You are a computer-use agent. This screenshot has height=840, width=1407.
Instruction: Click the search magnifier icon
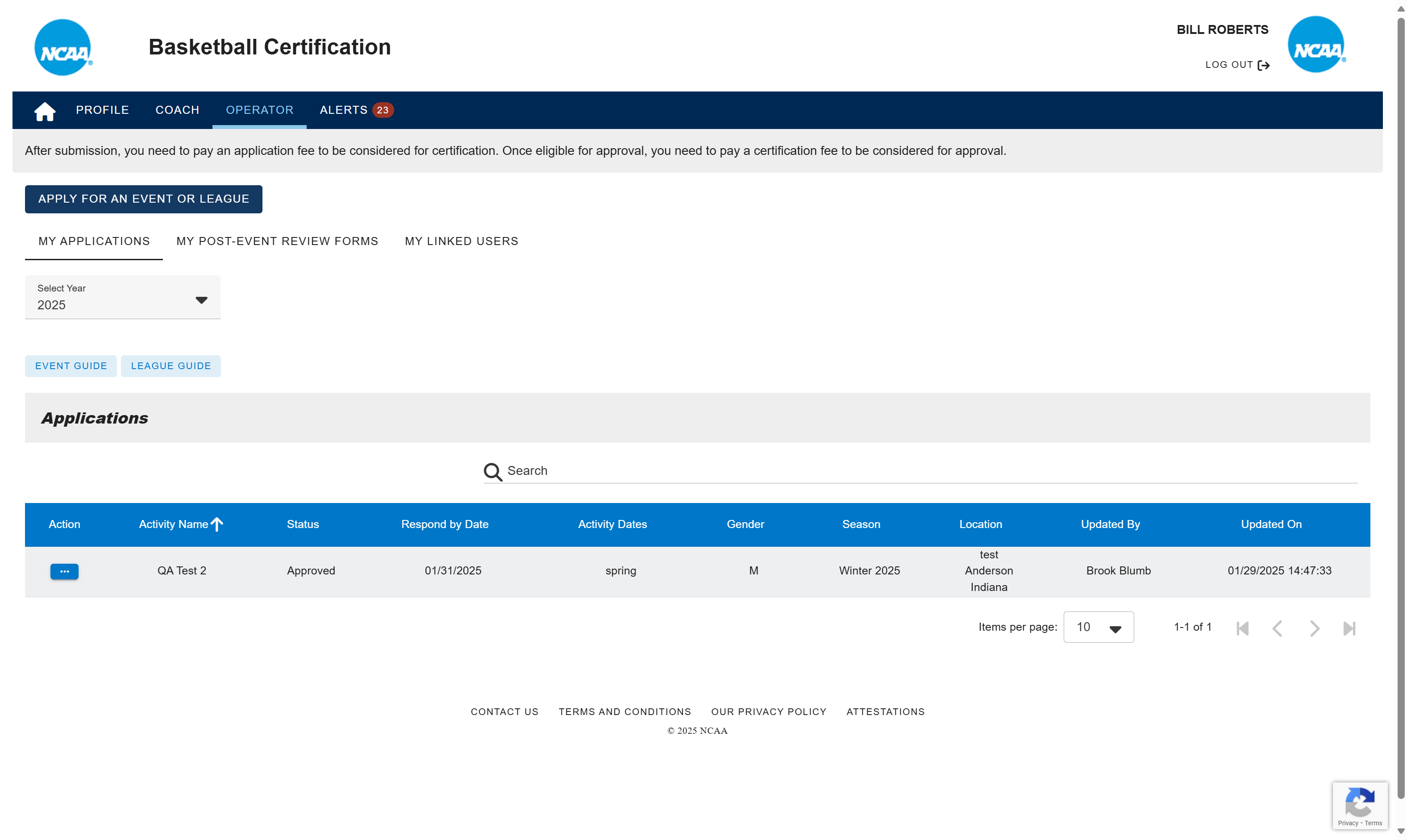(492, 471)
